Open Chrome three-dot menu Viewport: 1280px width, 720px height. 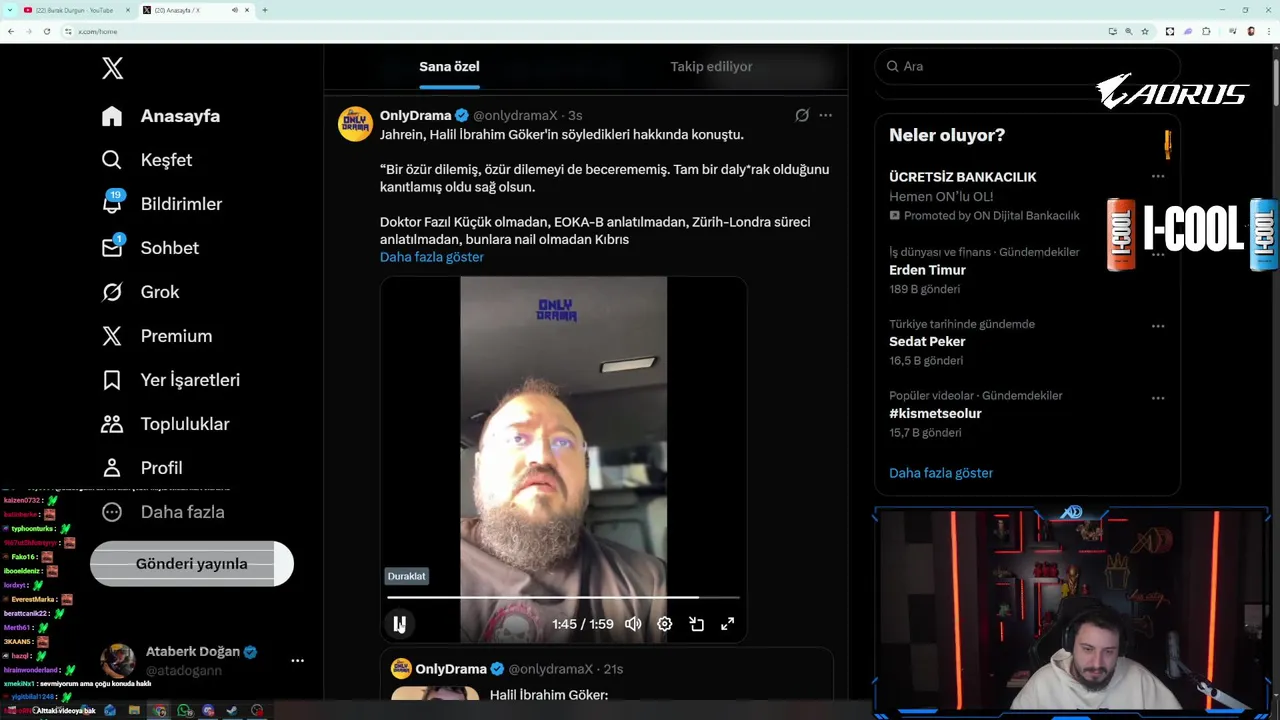pos(1268,31)
